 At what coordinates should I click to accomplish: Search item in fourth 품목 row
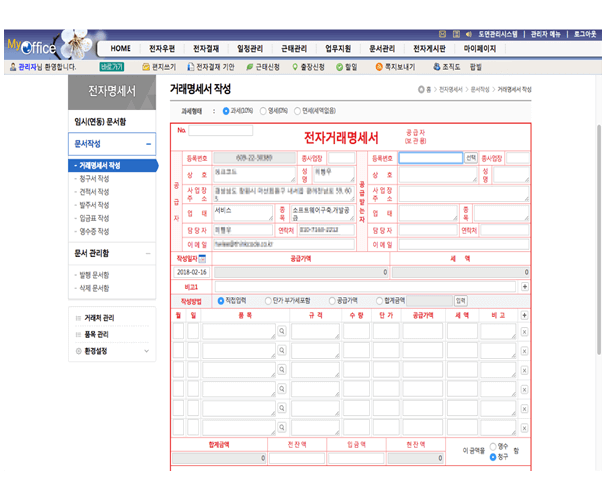282,389
